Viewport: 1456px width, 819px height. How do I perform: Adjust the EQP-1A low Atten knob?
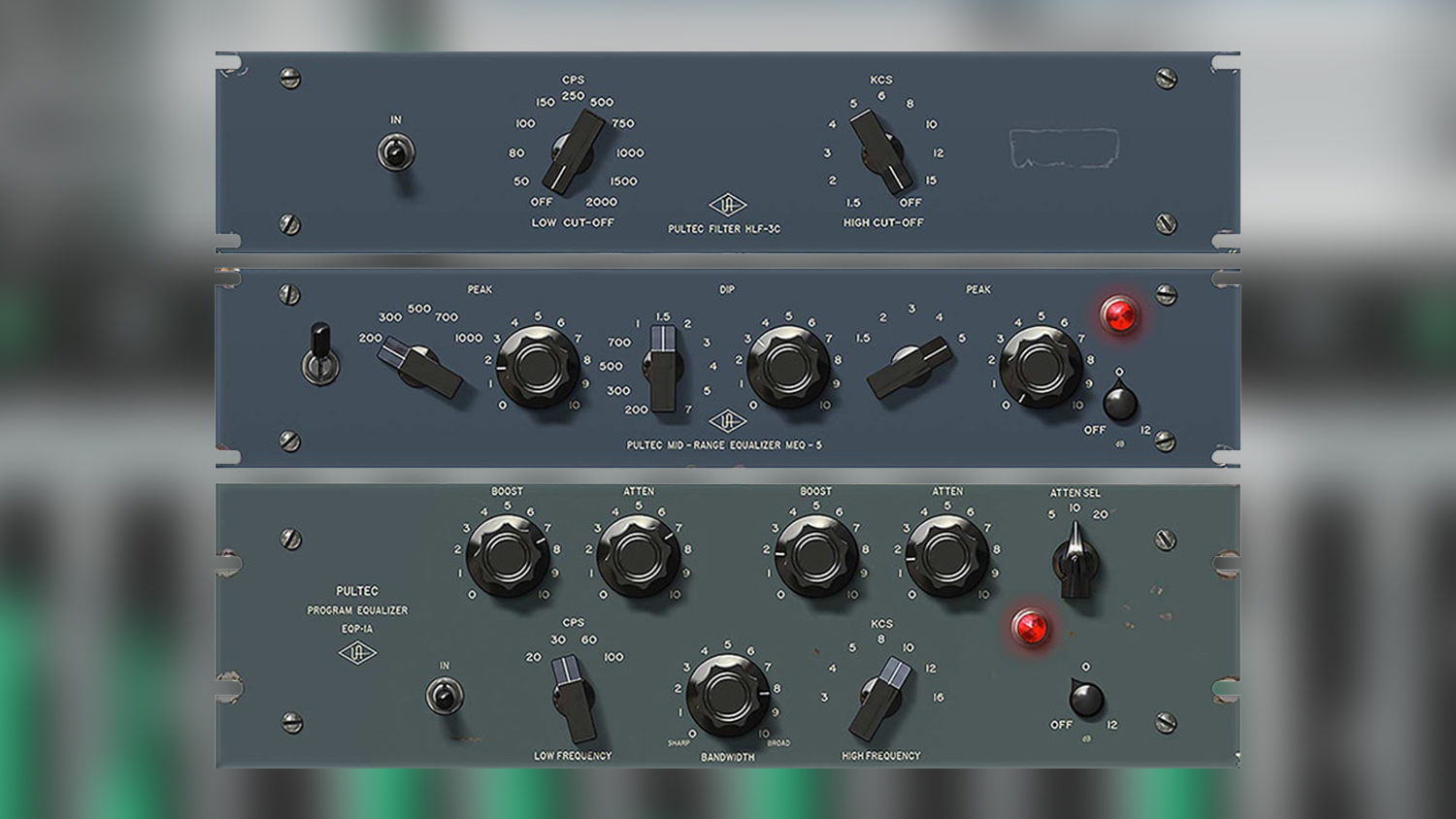pos(638,556)
